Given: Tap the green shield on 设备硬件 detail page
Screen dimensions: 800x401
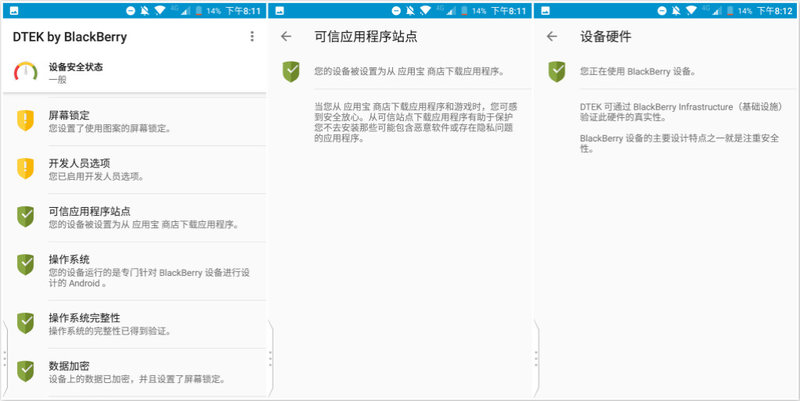Looking at the screenshot, I should 557,71.
